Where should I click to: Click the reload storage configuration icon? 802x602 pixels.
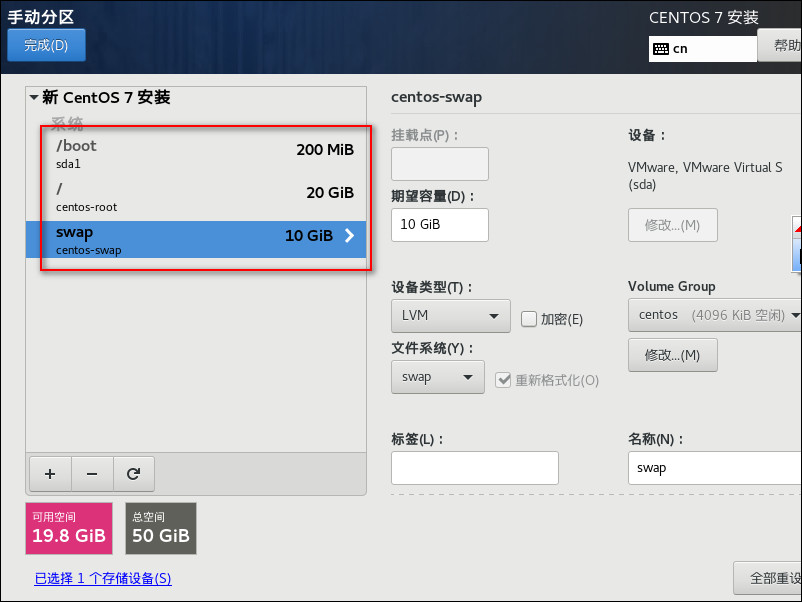[133, 474]
